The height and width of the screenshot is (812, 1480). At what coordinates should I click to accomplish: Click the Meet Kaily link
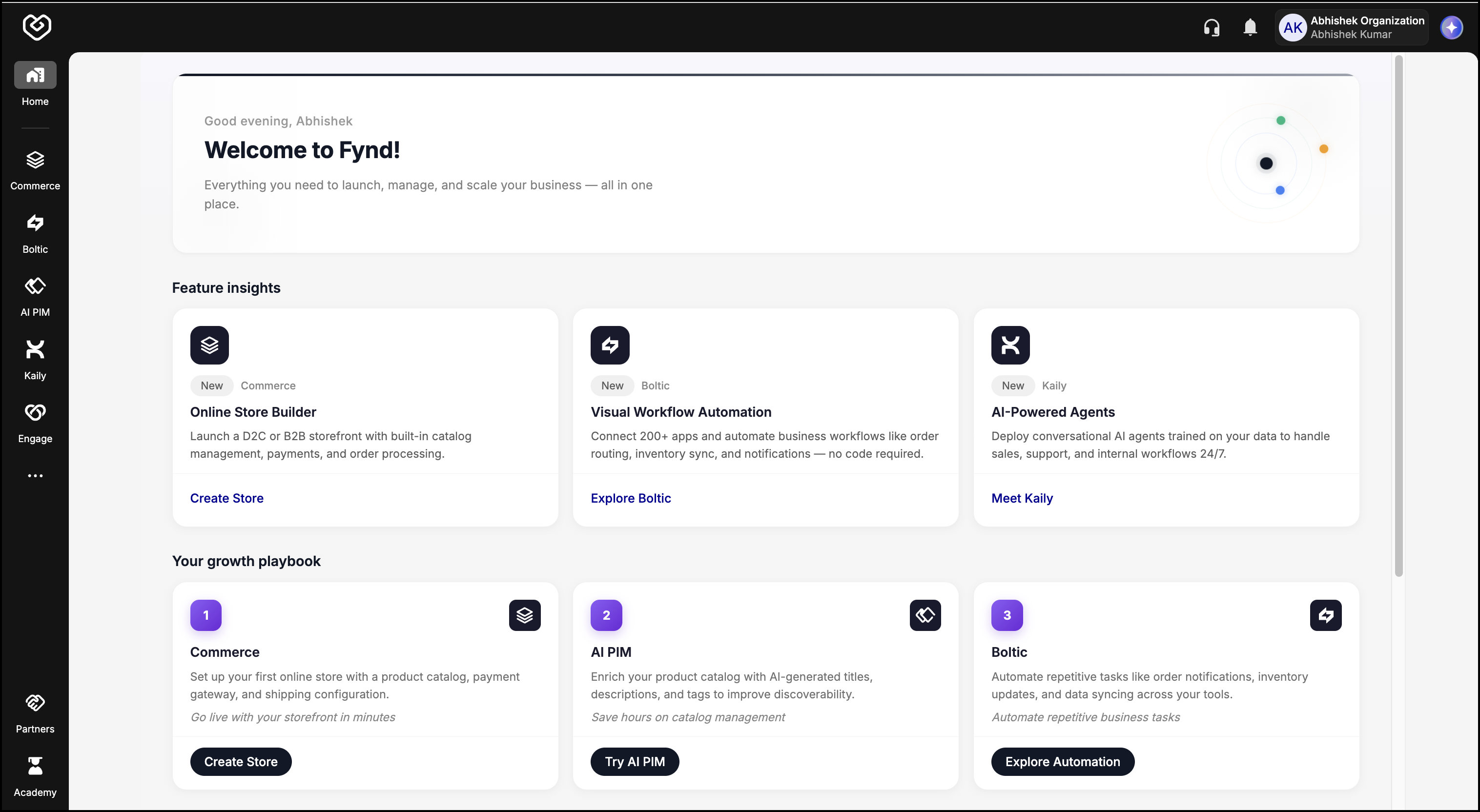[1022, 498]
